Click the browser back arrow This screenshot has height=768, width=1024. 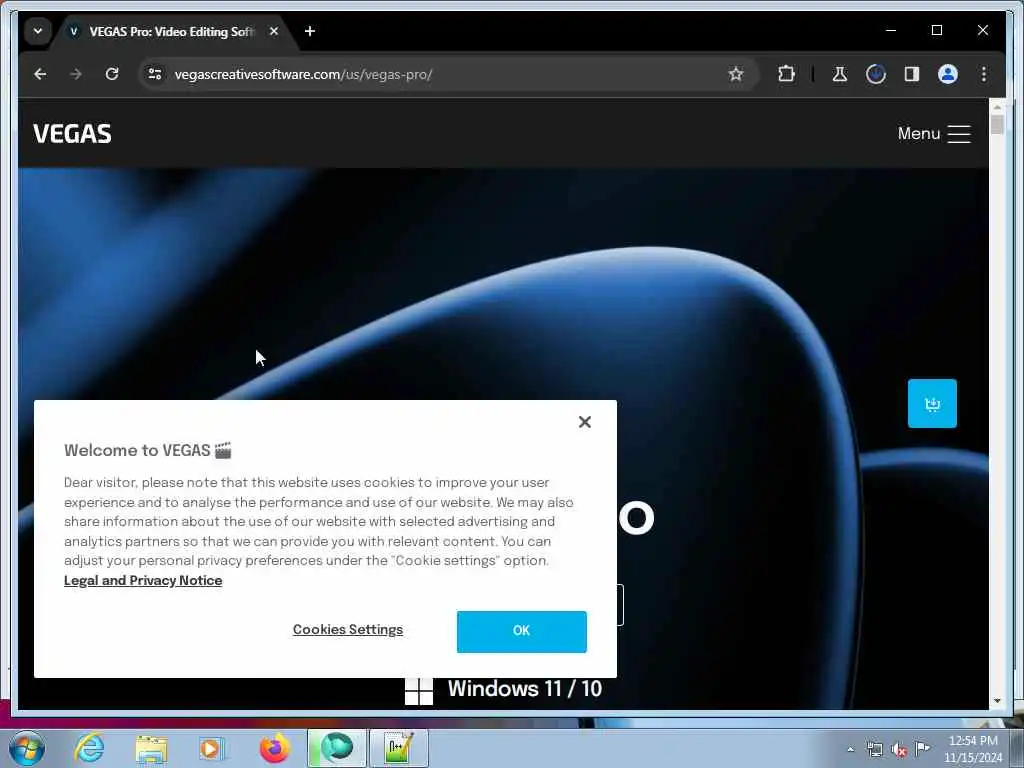tap(40, 74)
